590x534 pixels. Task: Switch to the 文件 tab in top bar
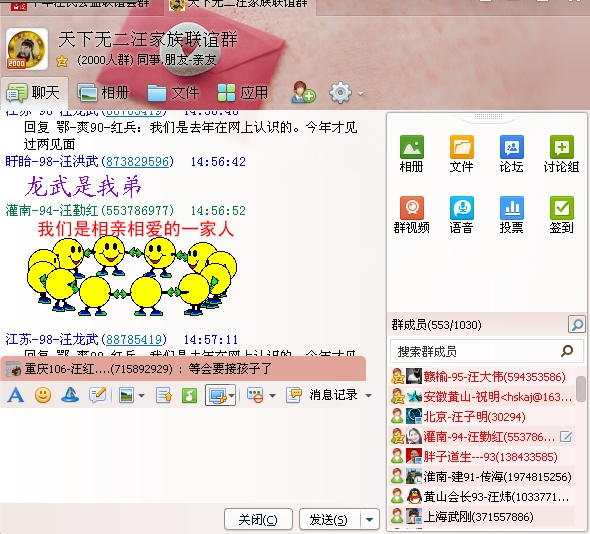173,93
